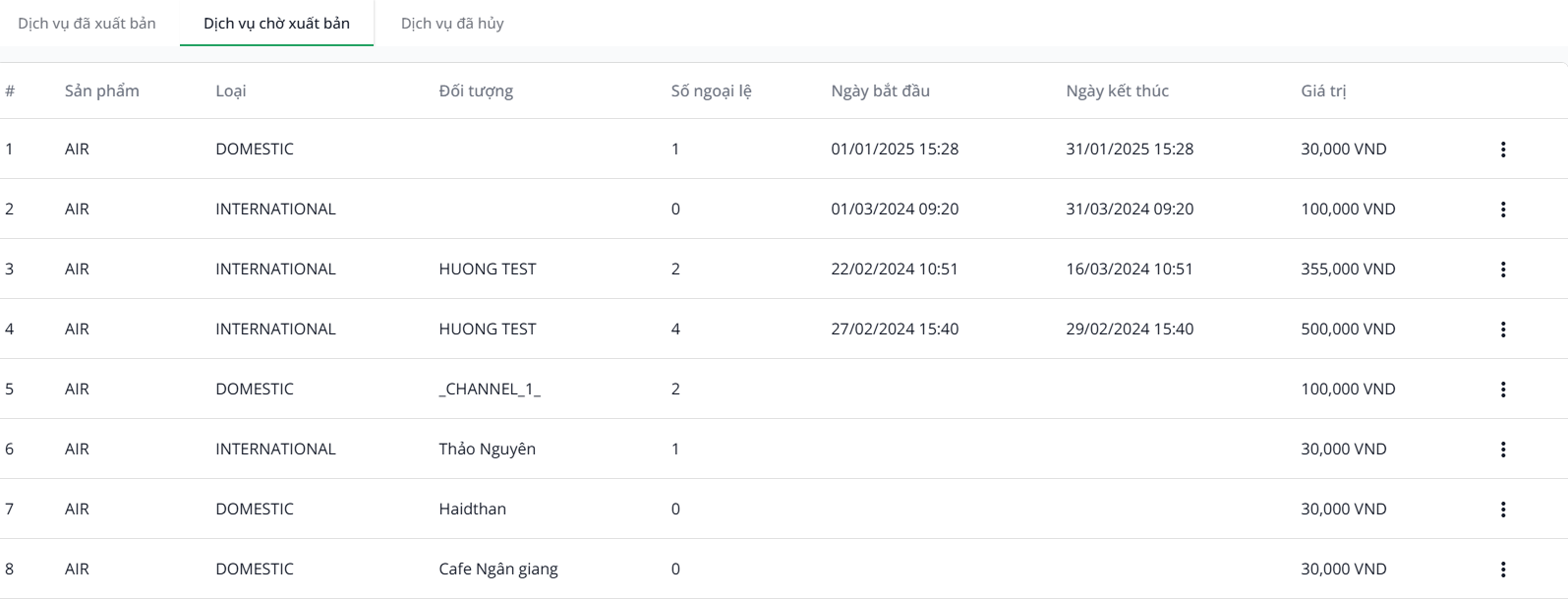Screen dimensions: 1568x600
Task: Click the 'Cafe Ngân giang' cell
Action: (x=498, y=570)
